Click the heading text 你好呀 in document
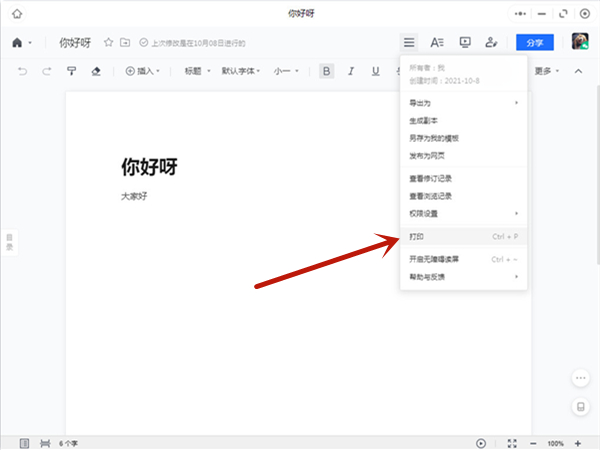This screenshot has width=600, height=450. click(149, 167)
